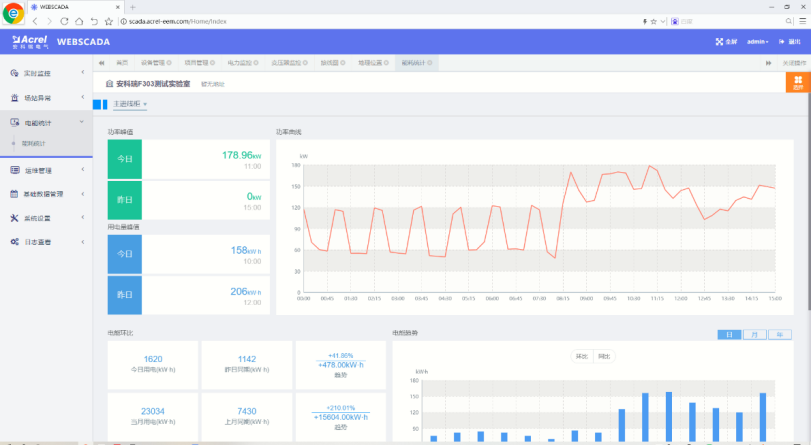Viewport: 811px width, 445px height.
Task: Select the 同比 comparison toggle
Action: (604, 355)
